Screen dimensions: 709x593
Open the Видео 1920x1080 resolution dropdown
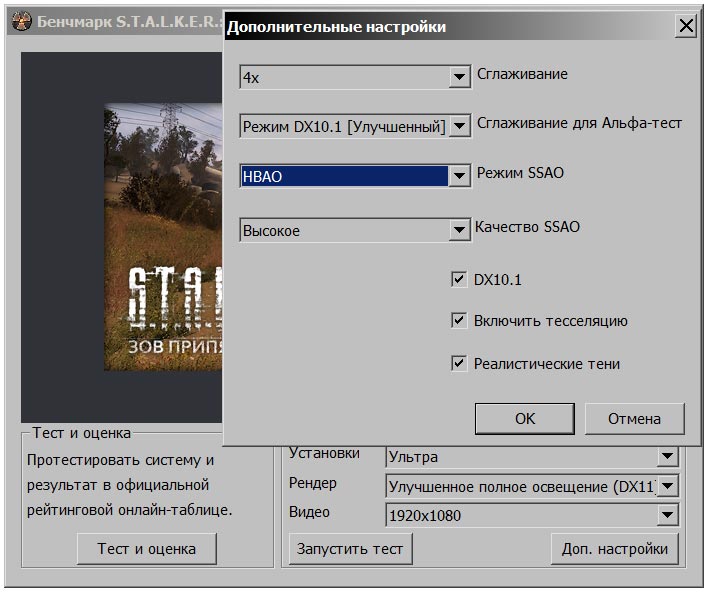(667, 516)
